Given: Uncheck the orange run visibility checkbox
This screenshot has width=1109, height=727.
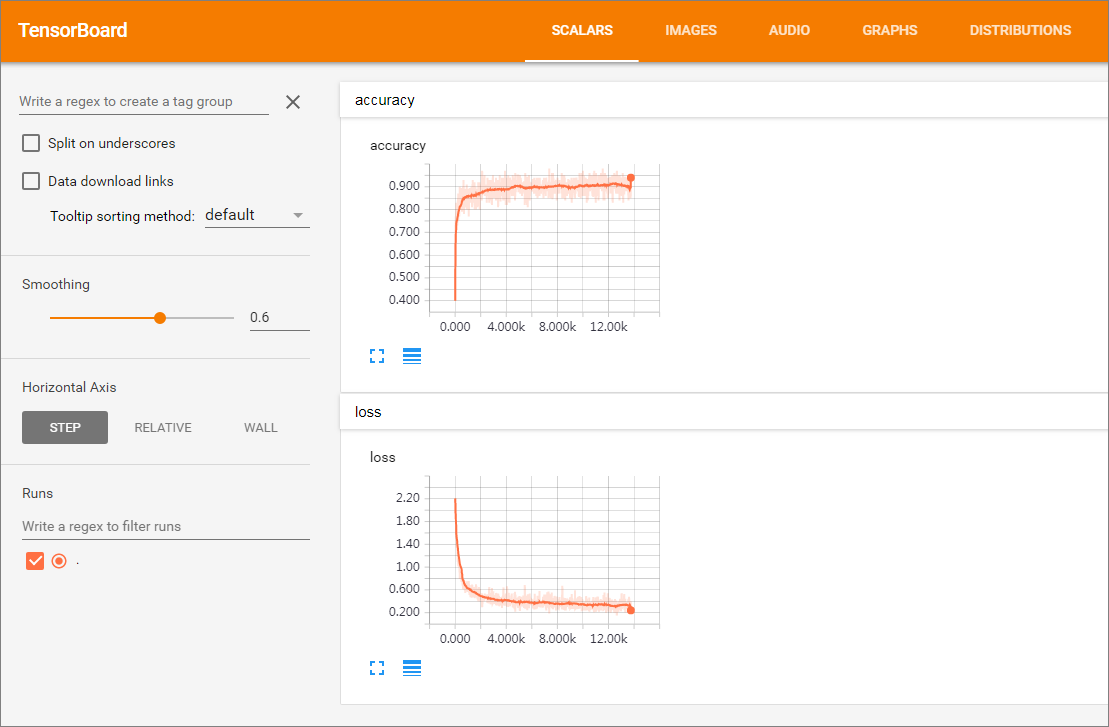Looking at the screenshot, I should point(35,561).
